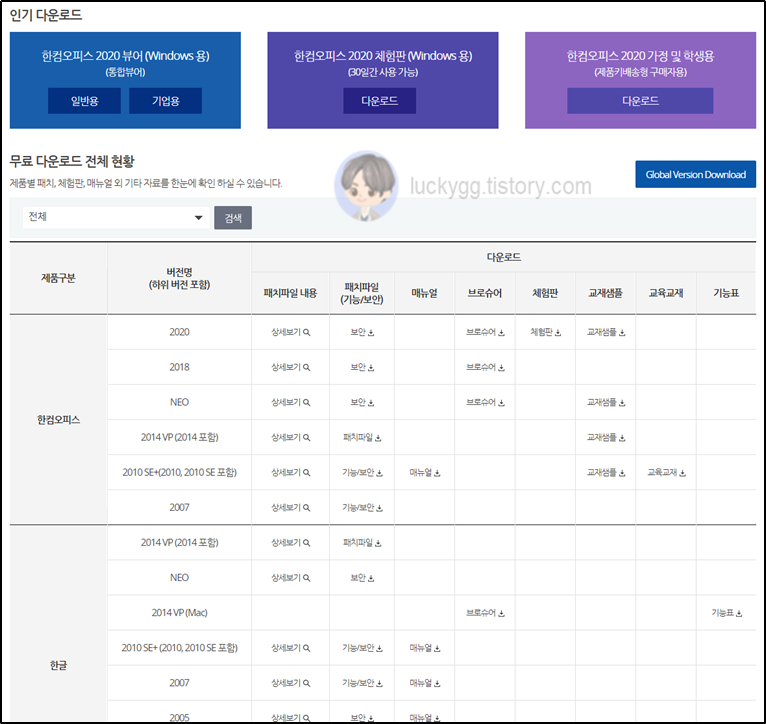
Task: View patch details for 한글 2014 VP
Action: click(291, 543)
